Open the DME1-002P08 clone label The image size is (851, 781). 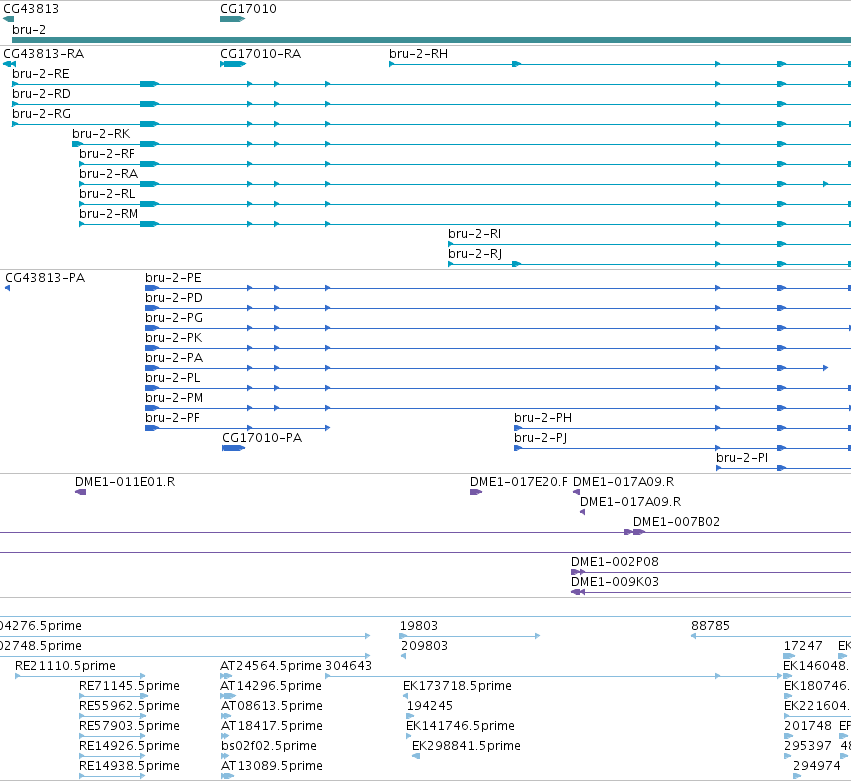615,562
